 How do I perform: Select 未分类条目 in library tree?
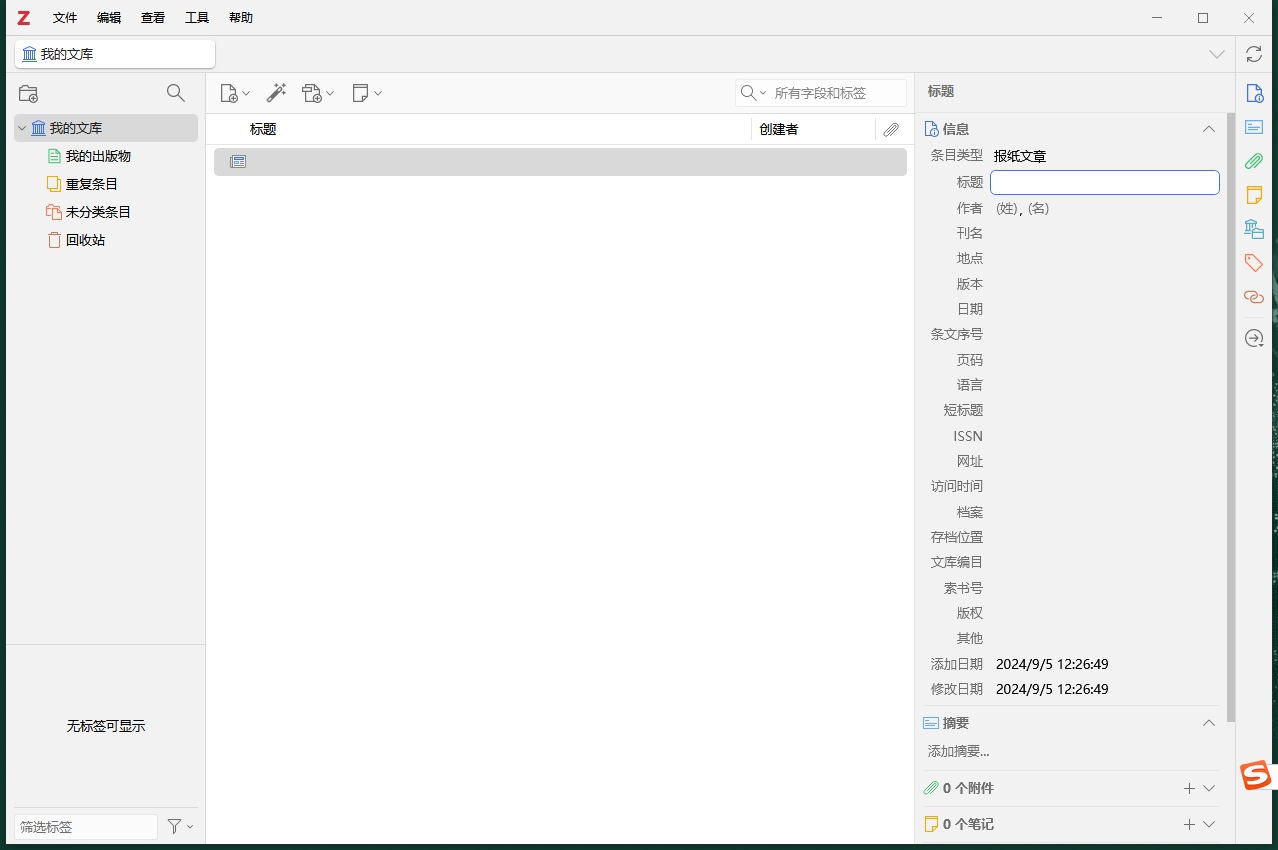click(x=98, y=212)
